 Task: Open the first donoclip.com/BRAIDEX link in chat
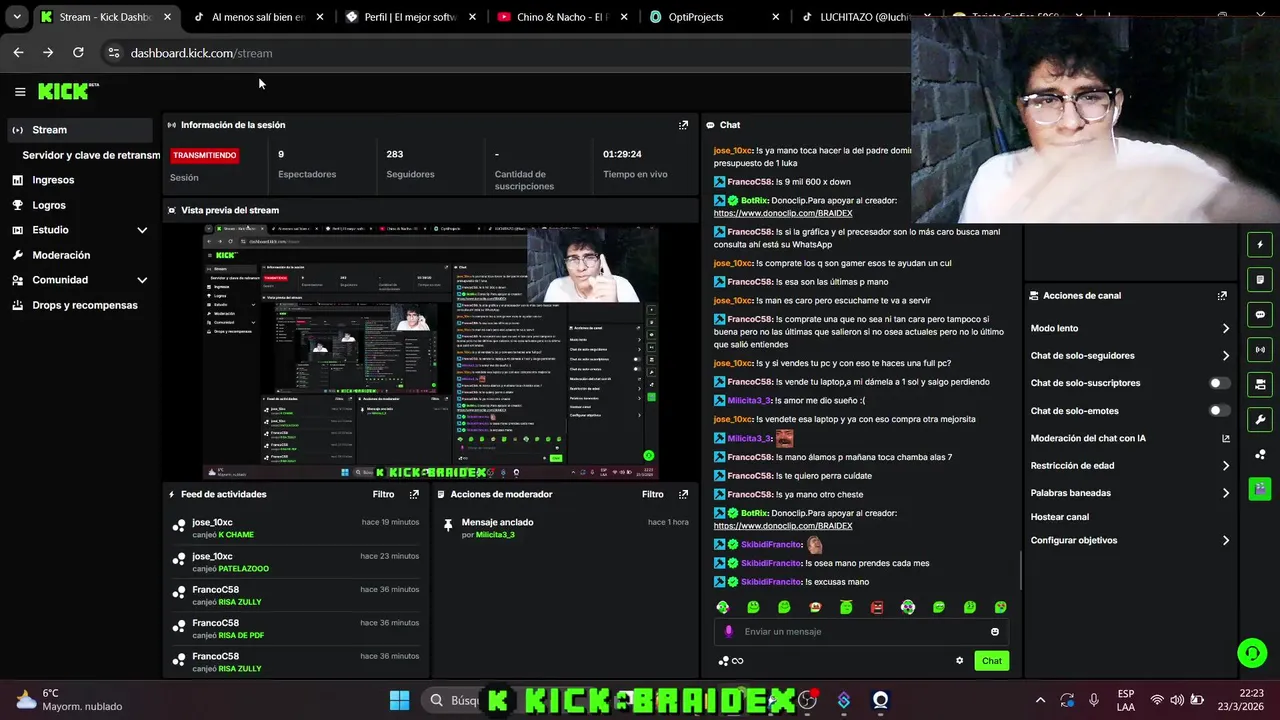click(783, 213)
